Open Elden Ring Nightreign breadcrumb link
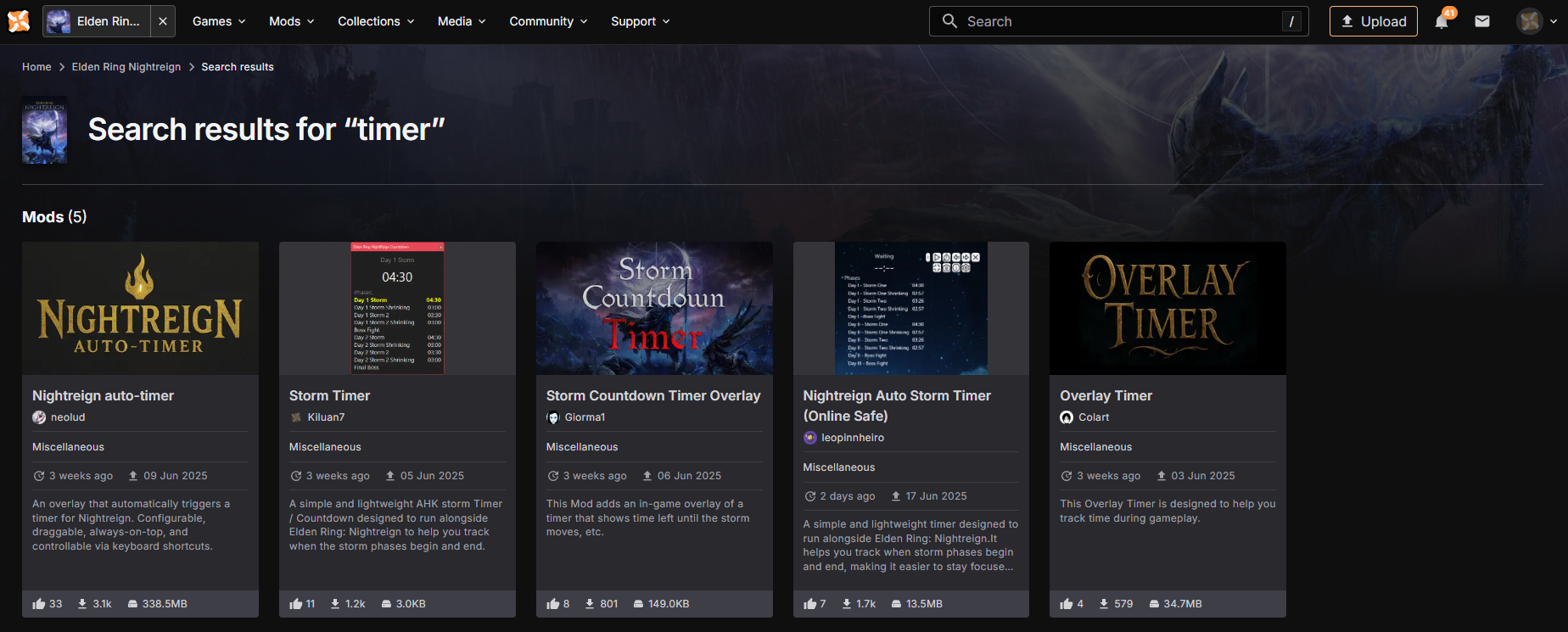 [126, 67]
